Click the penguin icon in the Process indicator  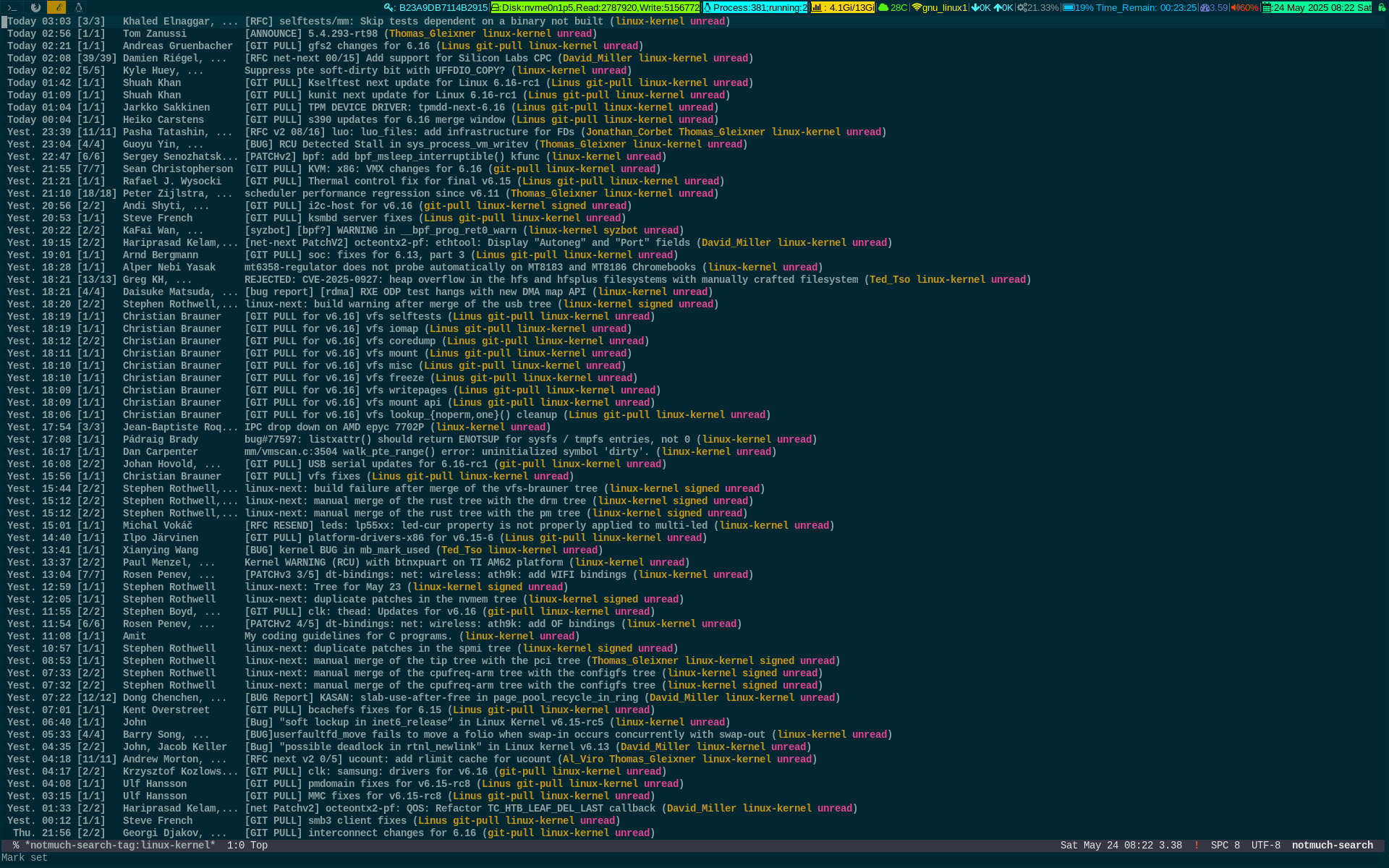tap(708, 7)
